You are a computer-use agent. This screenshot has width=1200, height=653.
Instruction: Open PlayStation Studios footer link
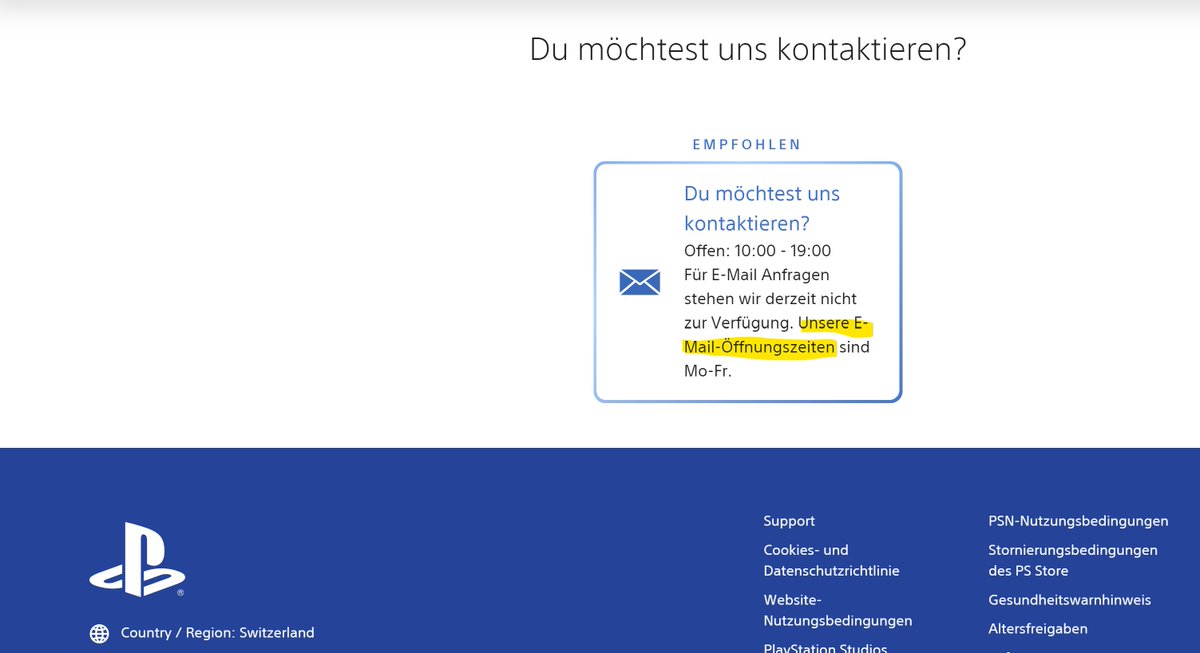(825, 647)
